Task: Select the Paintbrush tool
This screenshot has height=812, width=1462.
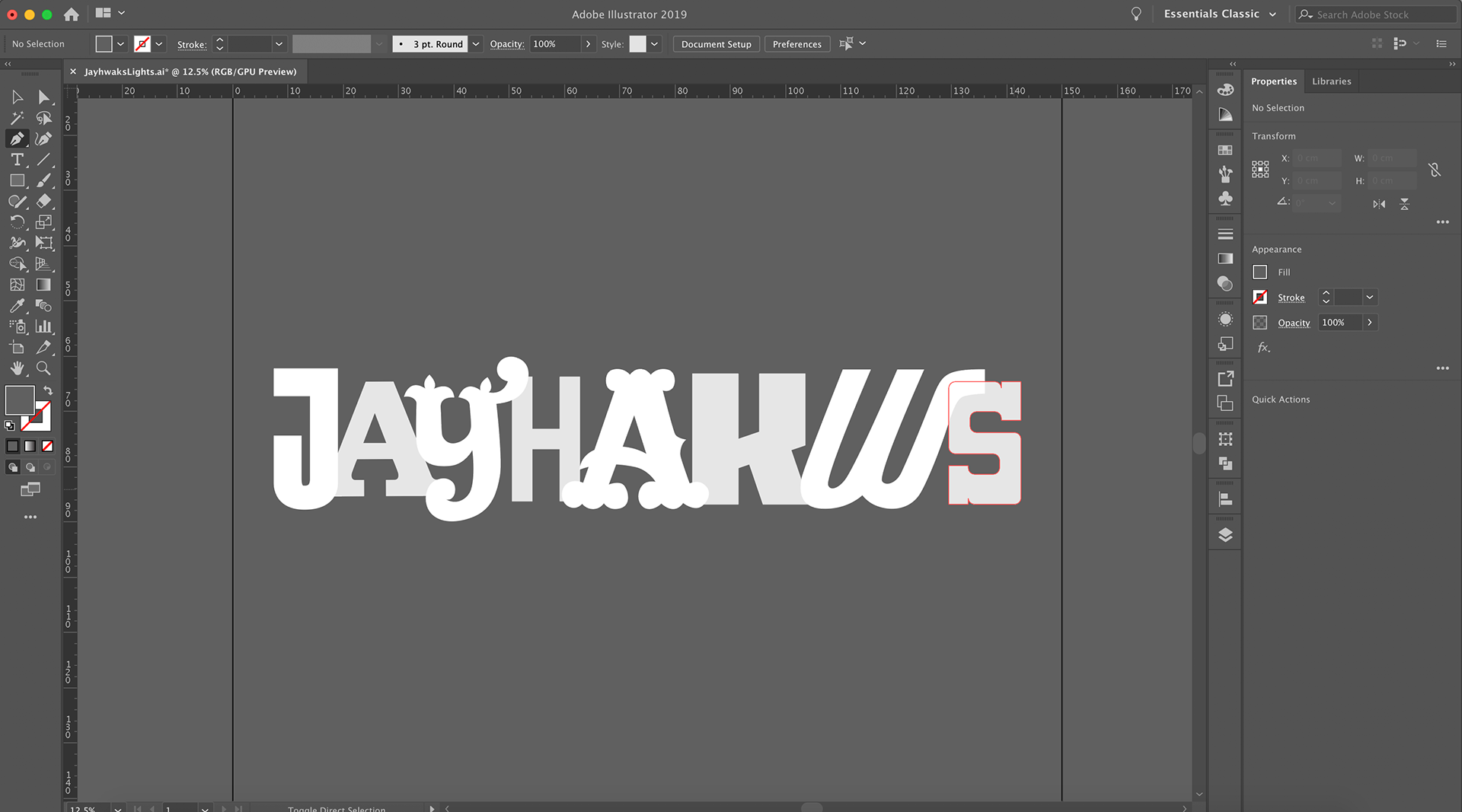Action: 43,180
